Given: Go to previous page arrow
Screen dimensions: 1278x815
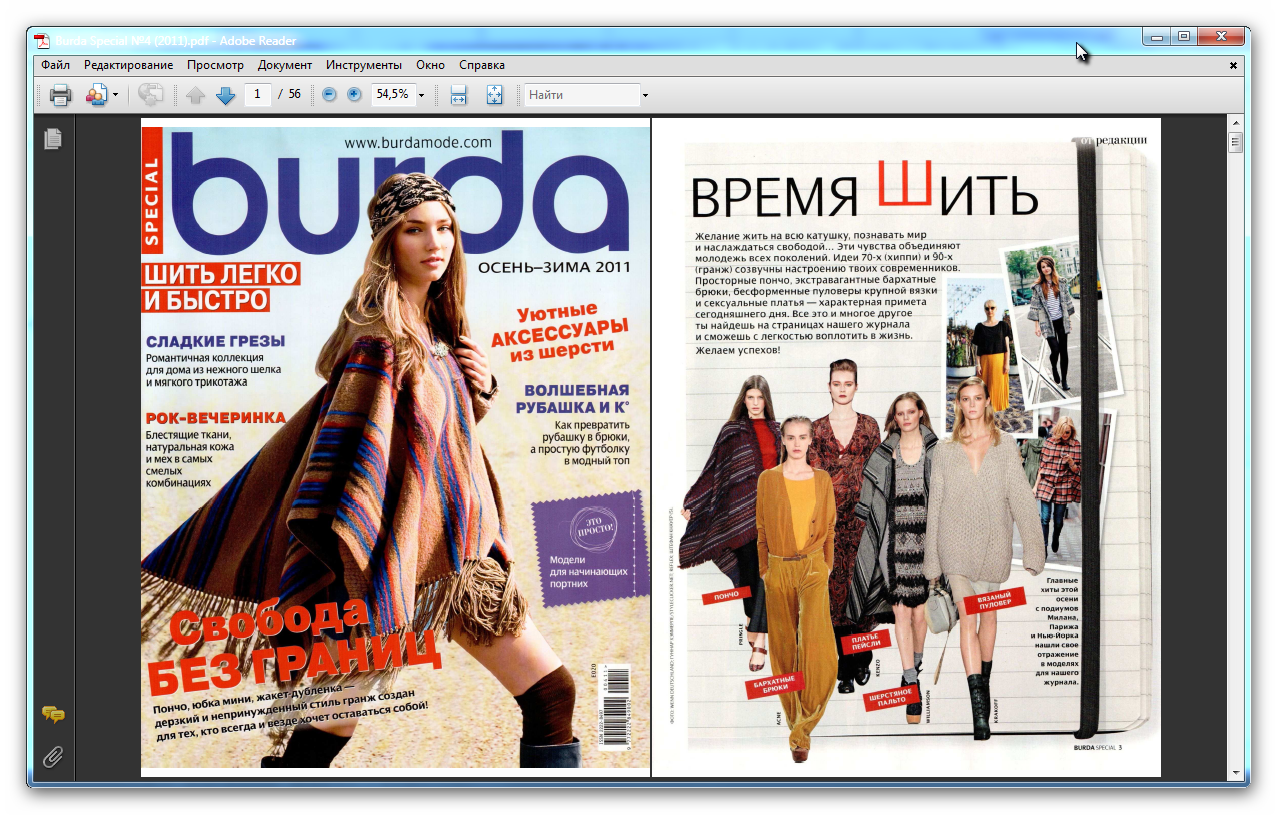Looking at the screenshot, I should (196, 95).
